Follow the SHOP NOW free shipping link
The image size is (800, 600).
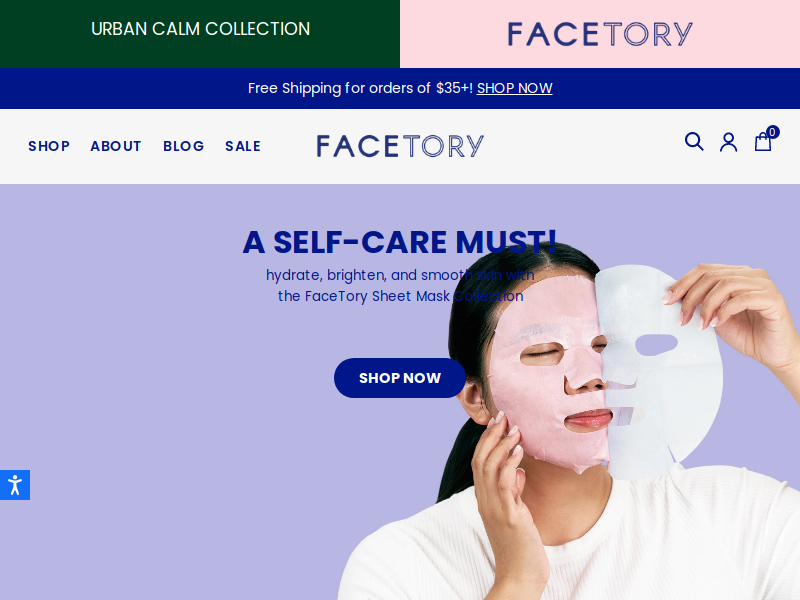click(514, 88)
